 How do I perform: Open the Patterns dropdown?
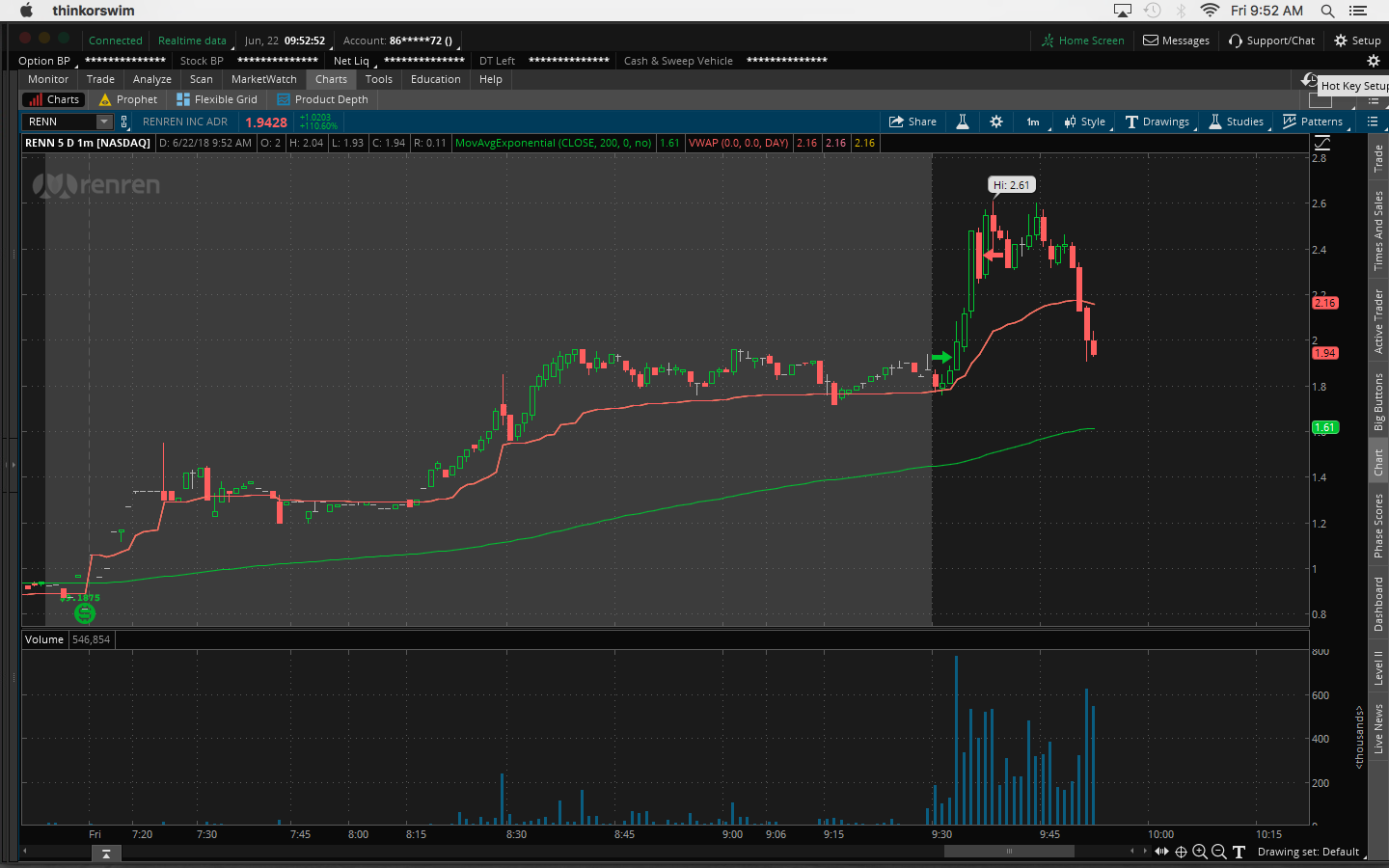point(1313,122)
